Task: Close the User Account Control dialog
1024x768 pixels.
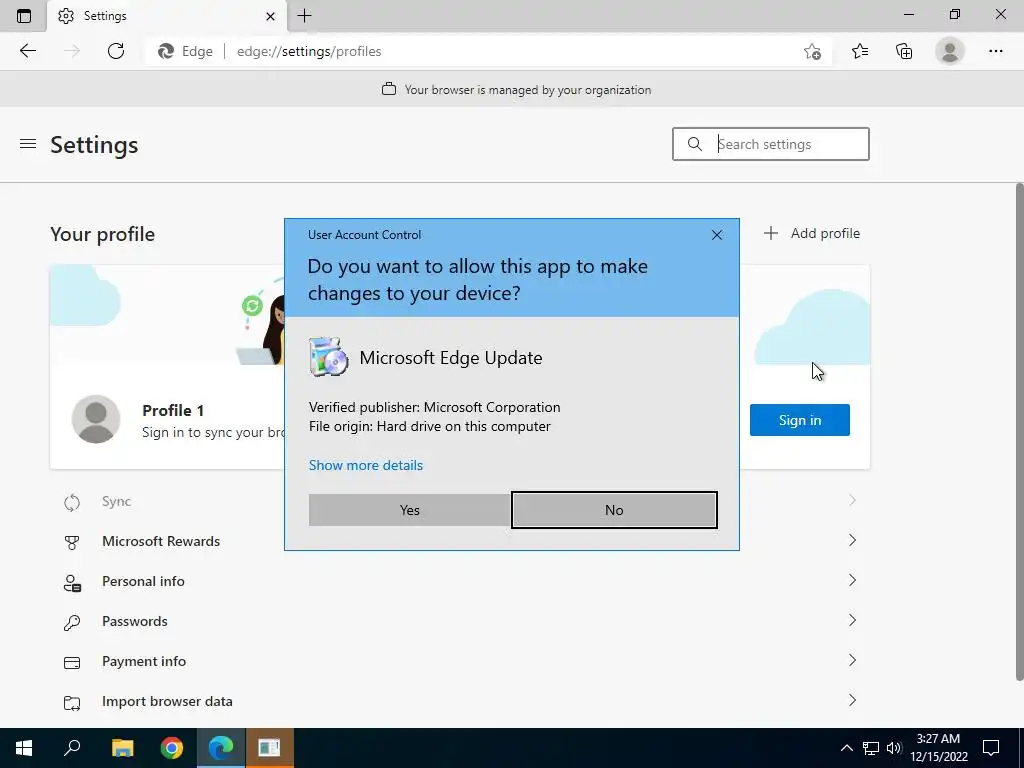Action: tap(716, 235)
